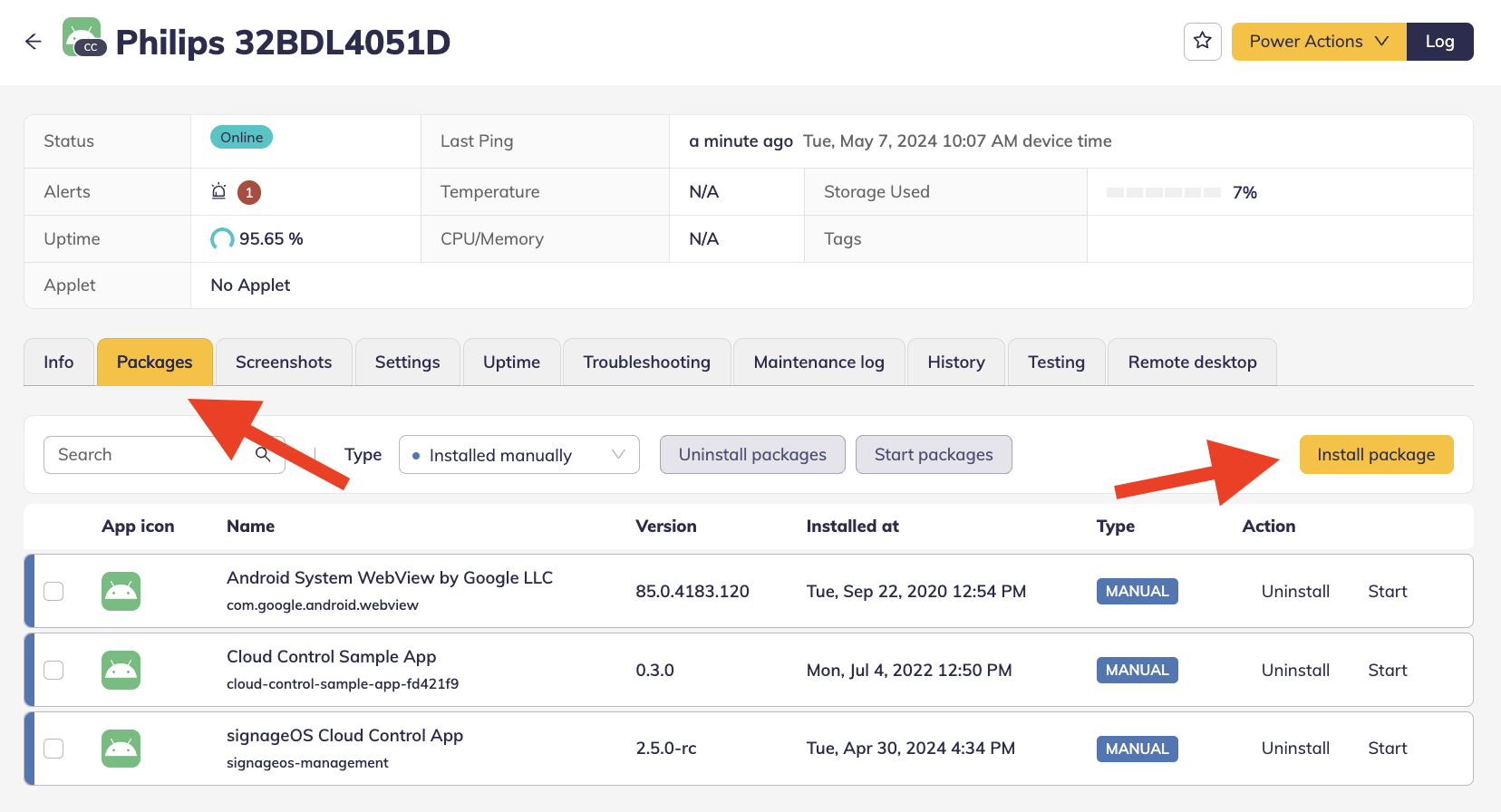Screen dimensions: 1501x812
Task: Click the Storage Used progress bar
Action: [x=1163, y=192]
